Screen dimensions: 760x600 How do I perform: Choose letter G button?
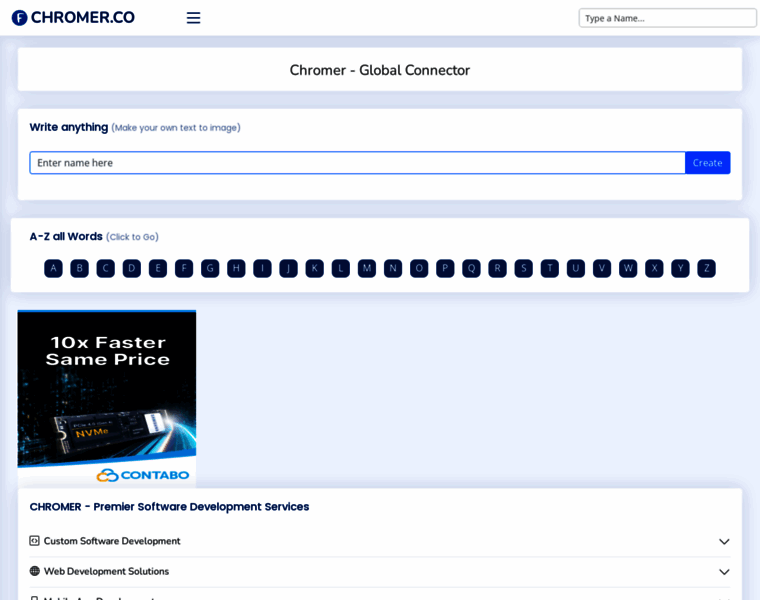pyautogui.click(x=210, y=268)
